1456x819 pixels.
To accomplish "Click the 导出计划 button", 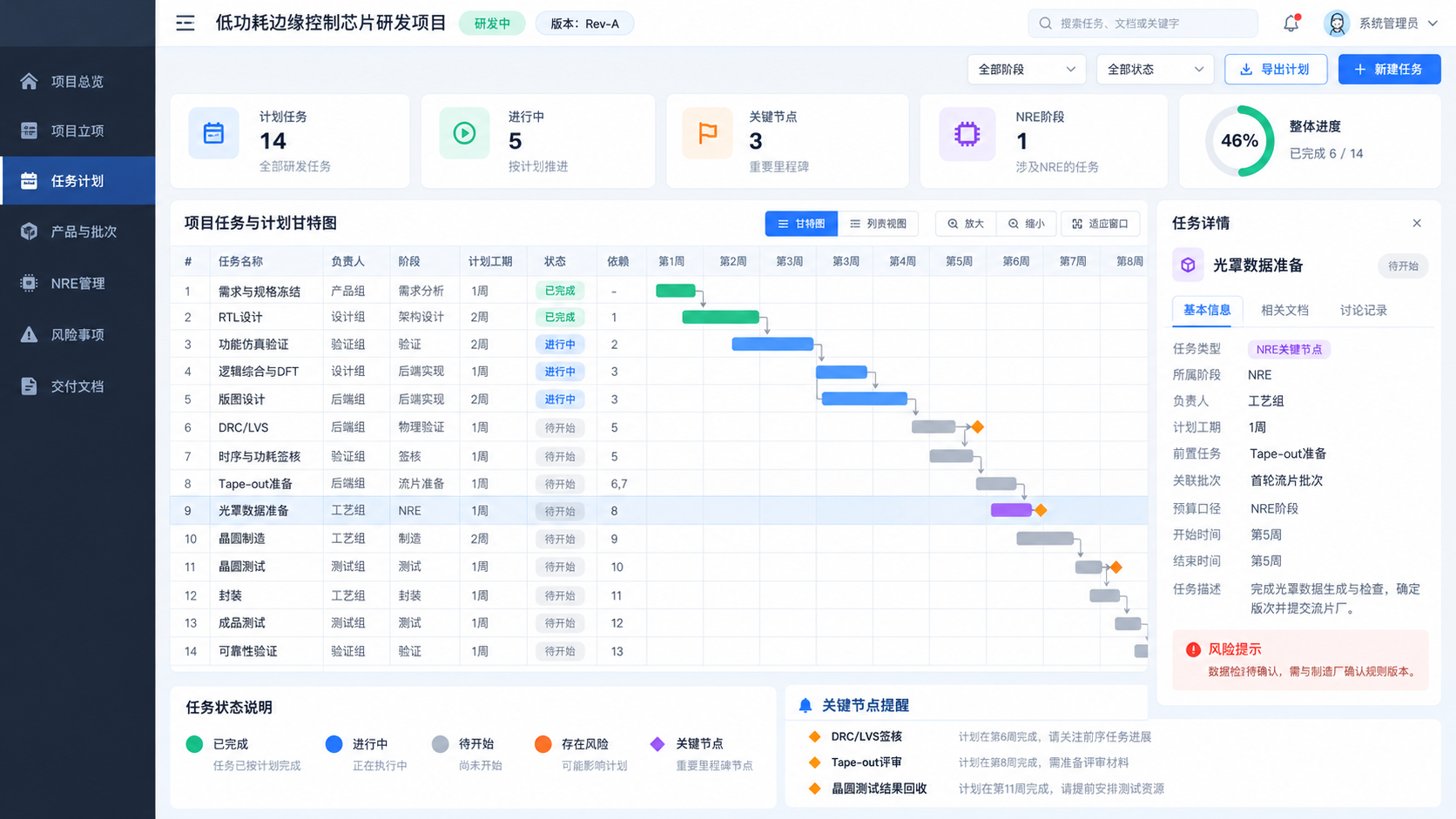I will 1276,70.
